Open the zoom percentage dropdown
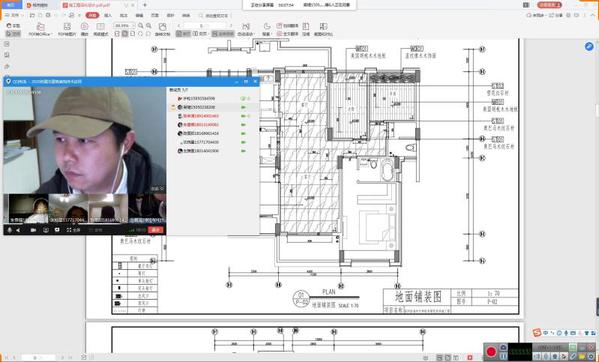 [124, 26]
